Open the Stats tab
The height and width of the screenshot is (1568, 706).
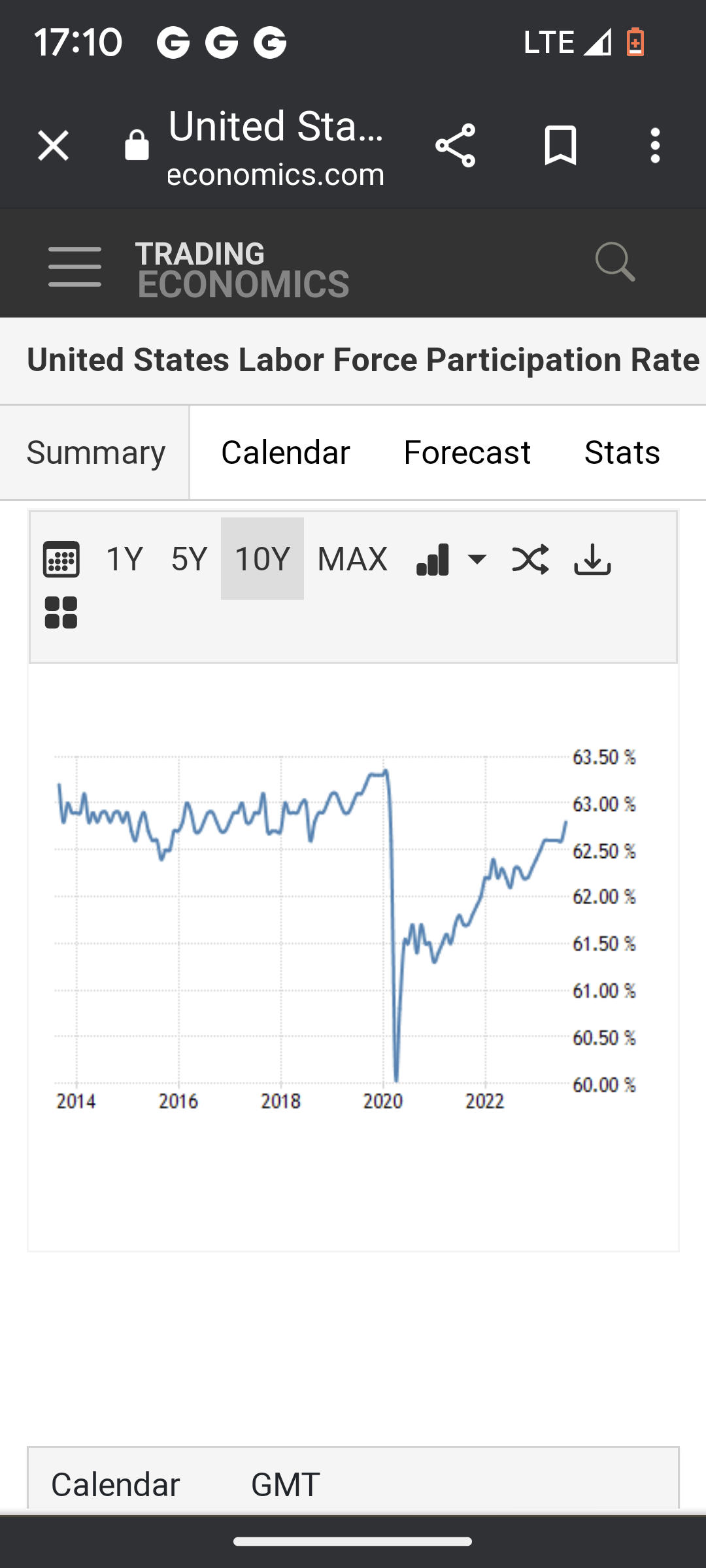(x=622, y=452)
